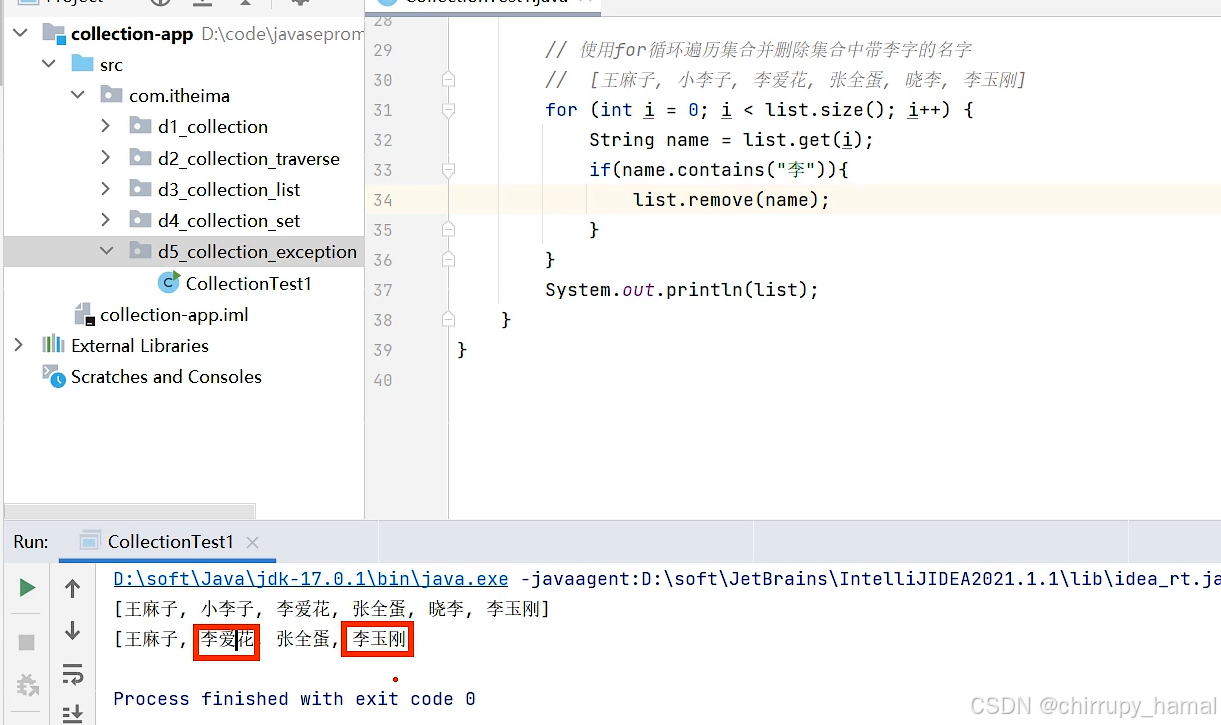Collapse the src folder chevron
This screenshot has height=725, width=1221.
tap(49, 64)
